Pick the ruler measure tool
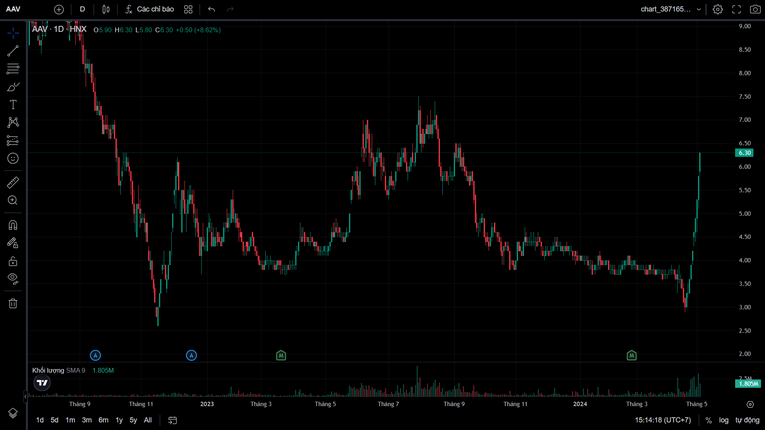The image size is (765, 430). pos(13,183)
